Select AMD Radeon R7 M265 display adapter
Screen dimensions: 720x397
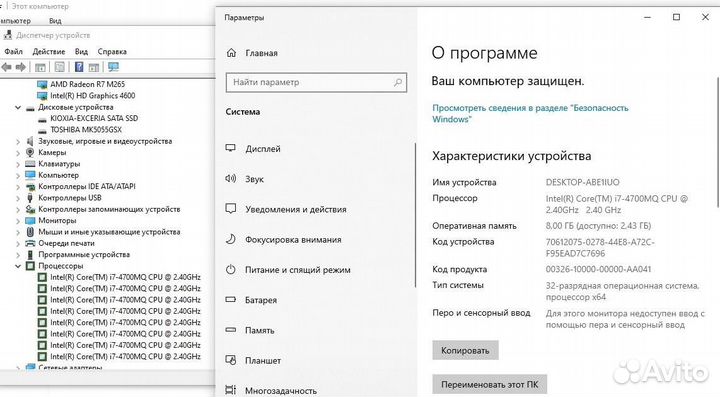tap(87, 84)
